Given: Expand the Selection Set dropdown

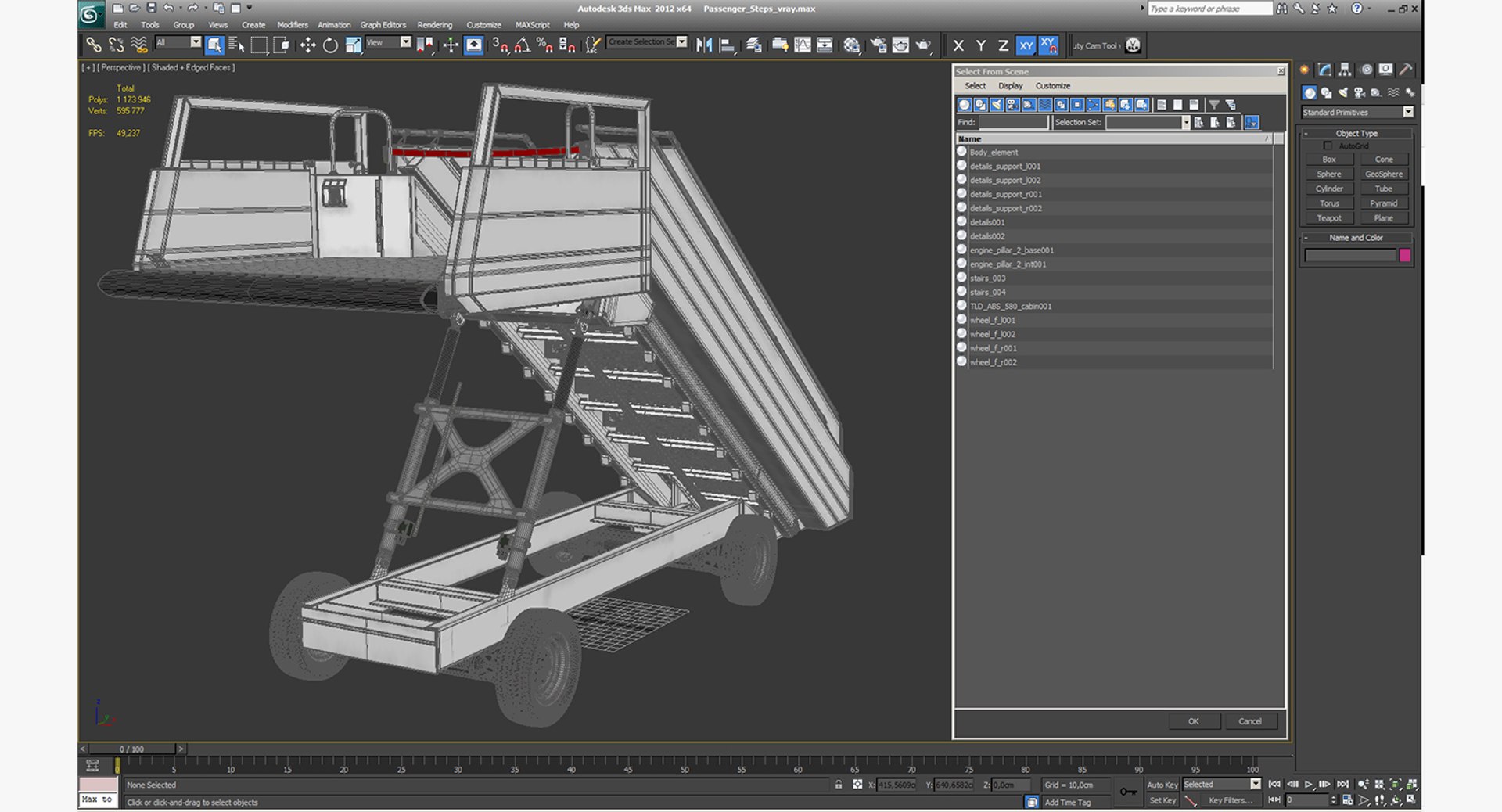Looking at the screenshot, I should (x=1185, y=122).
